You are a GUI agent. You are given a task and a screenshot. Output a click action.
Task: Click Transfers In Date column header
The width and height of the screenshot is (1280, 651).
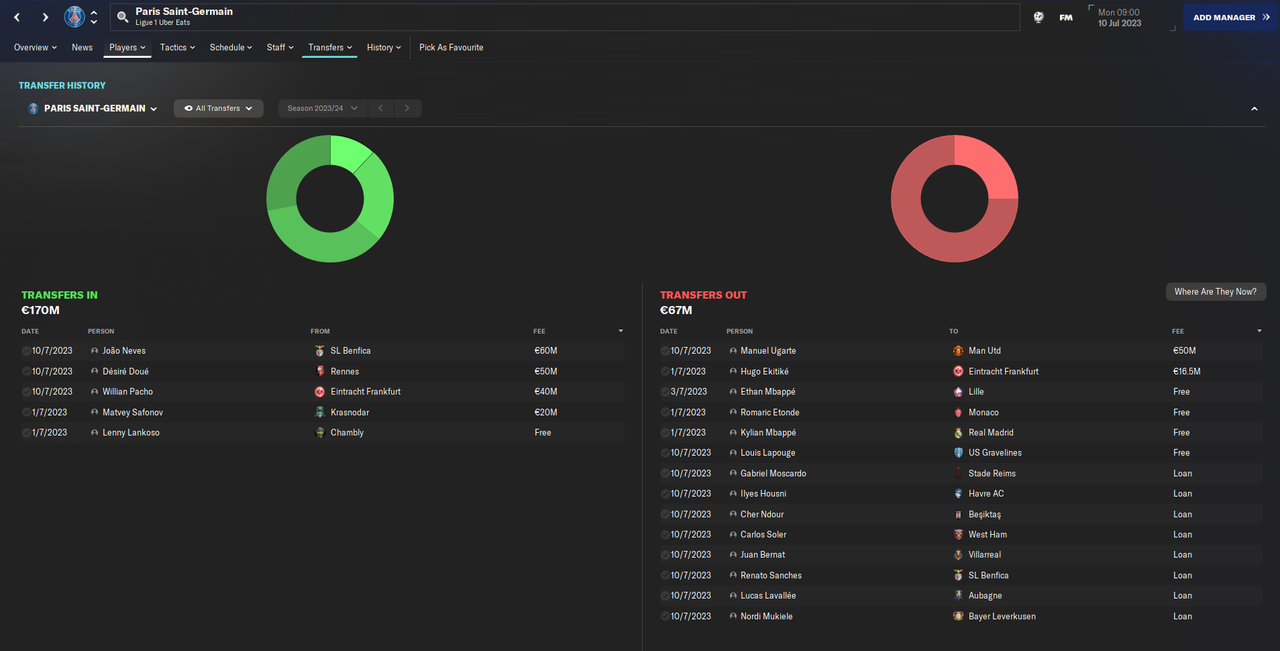[x=30, y=331]
